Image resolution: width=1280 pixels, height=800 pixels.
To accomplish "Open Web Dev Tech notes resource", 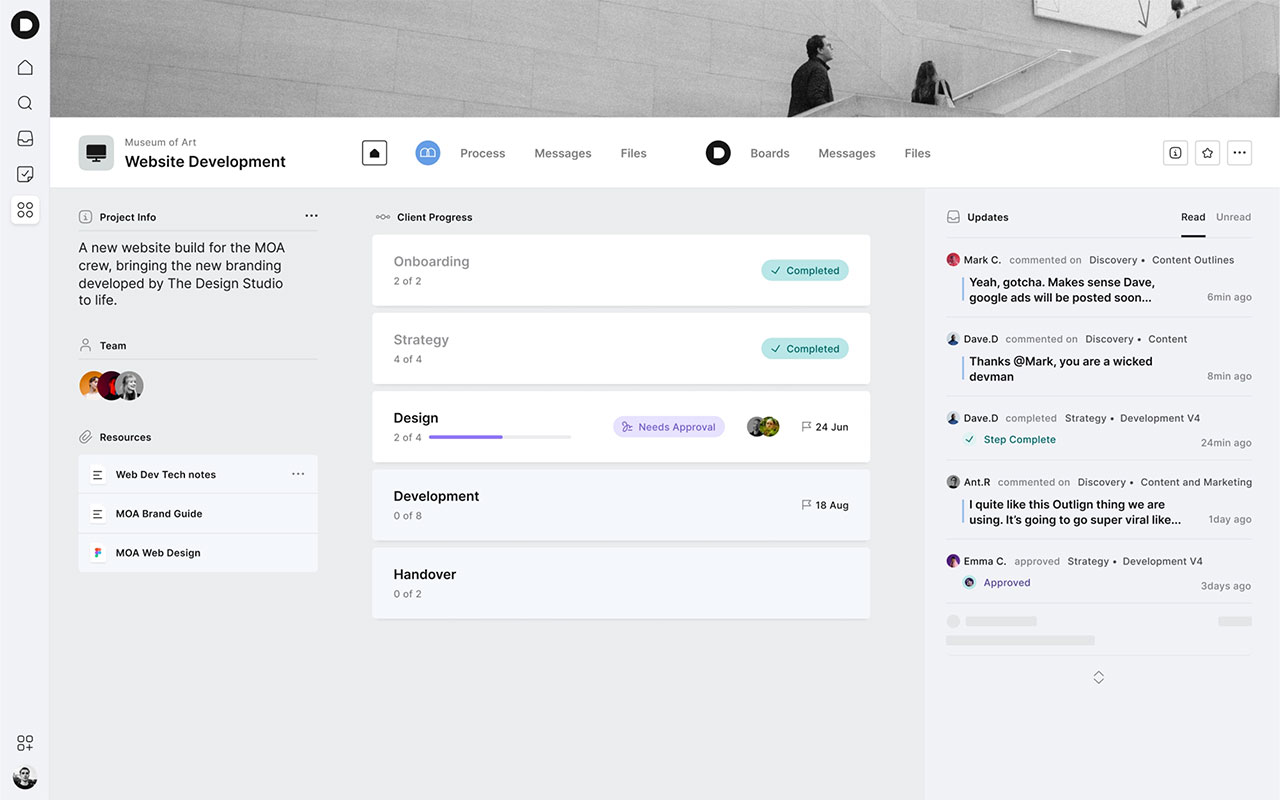I will pos(198,475).
